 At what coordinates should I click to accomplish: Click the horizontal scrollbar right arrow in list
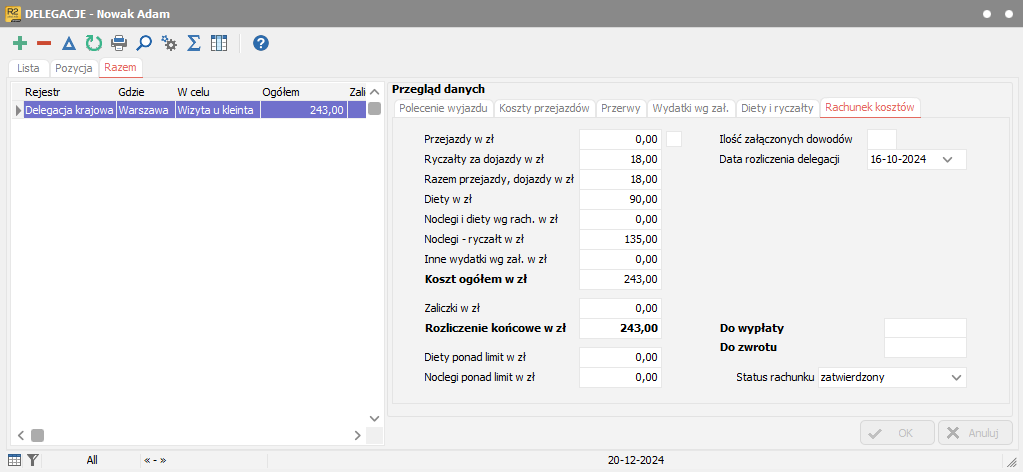tap(357, 435)
